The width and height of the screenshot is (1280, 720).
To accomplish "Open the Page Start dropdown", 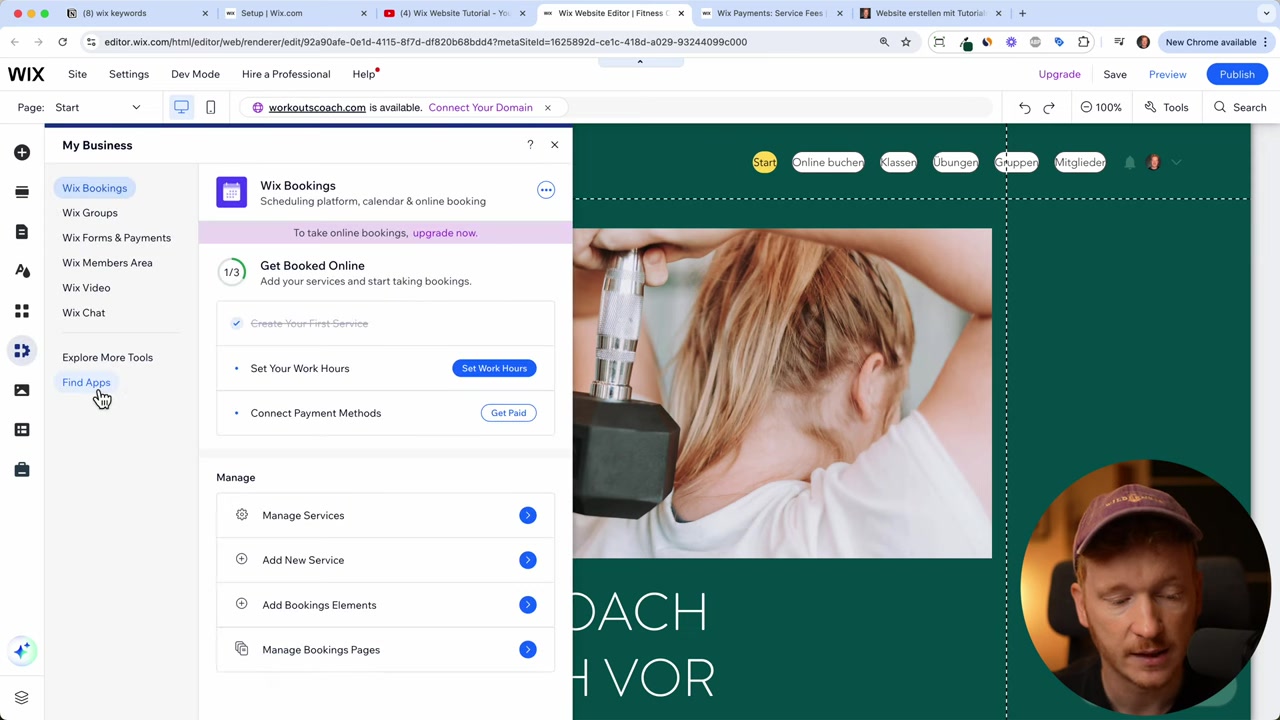I will (98, 107).
